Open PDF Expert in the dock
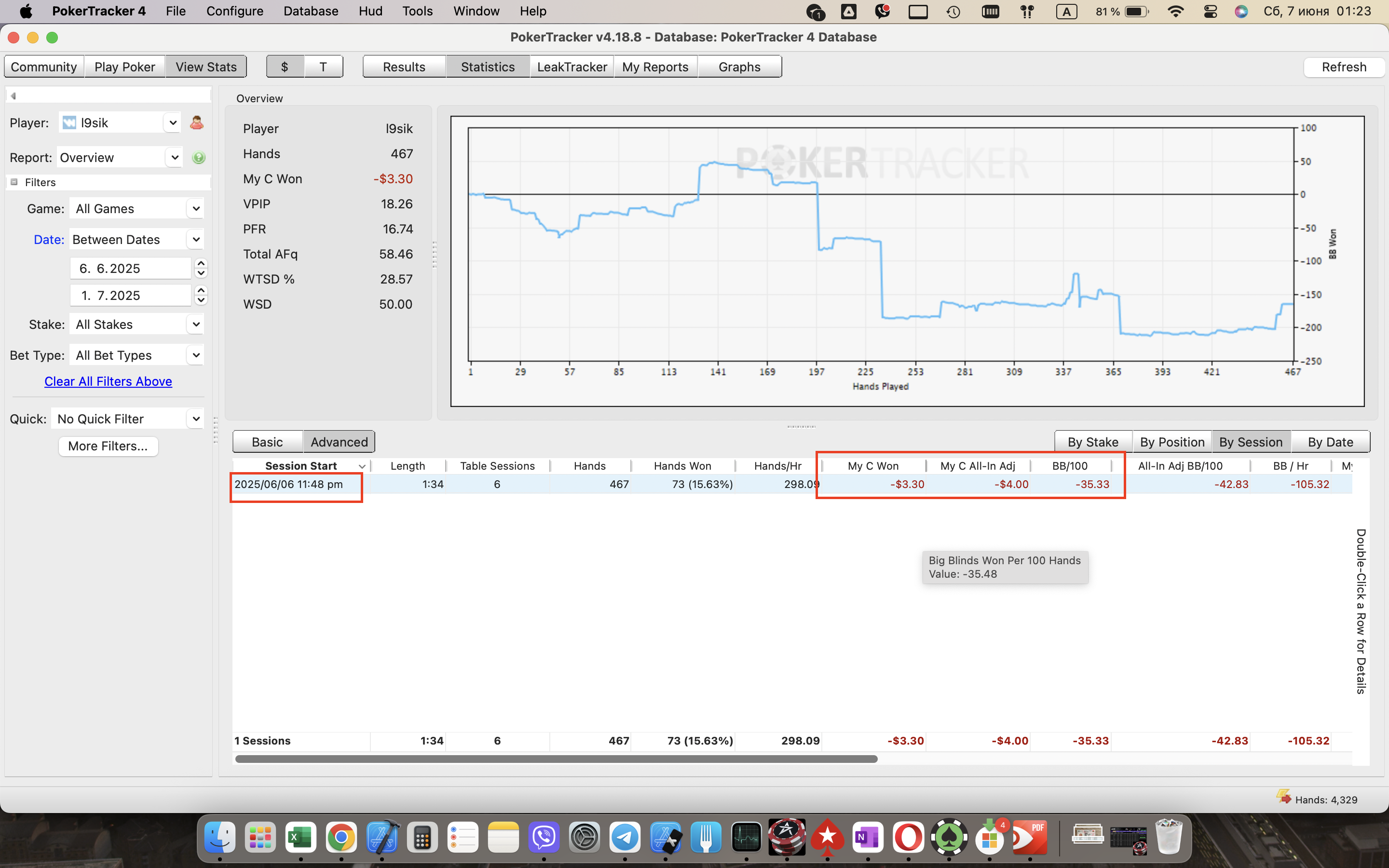Image resolution: width=1389 pixels, height=868 pixels. pos(1030,837)
